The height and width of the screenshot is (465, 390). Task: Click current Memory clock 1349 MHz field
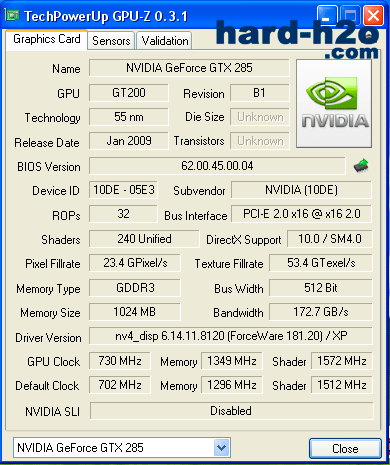(232, 361)
